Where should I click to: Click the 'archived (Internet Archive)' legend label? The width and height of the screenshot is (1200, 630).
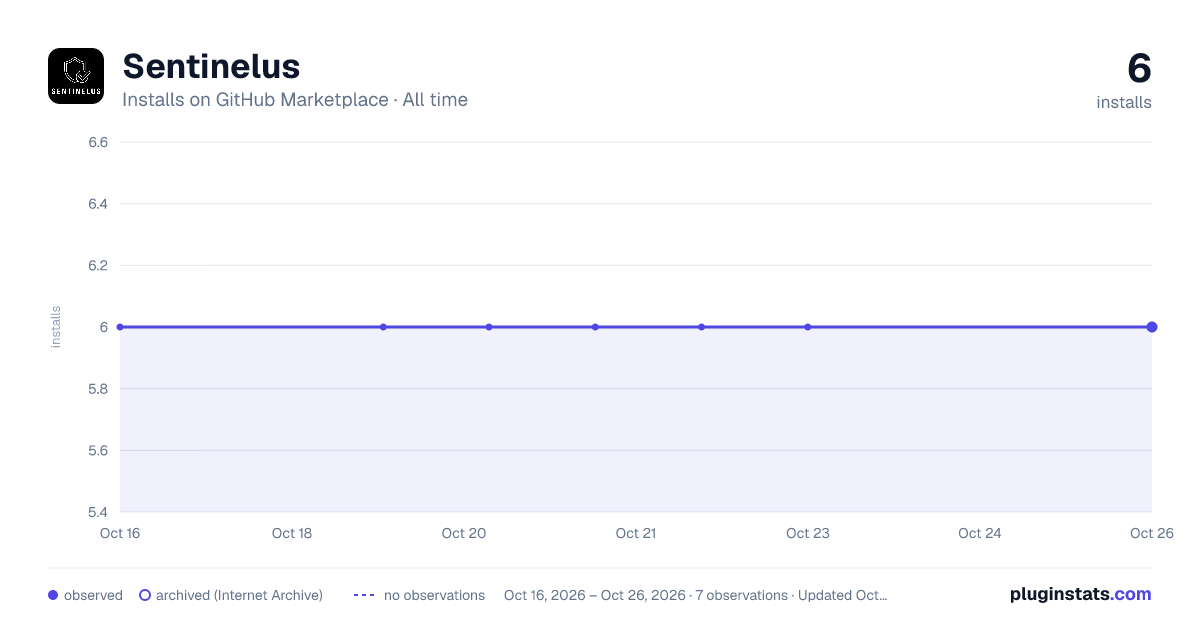click(239, 595)
